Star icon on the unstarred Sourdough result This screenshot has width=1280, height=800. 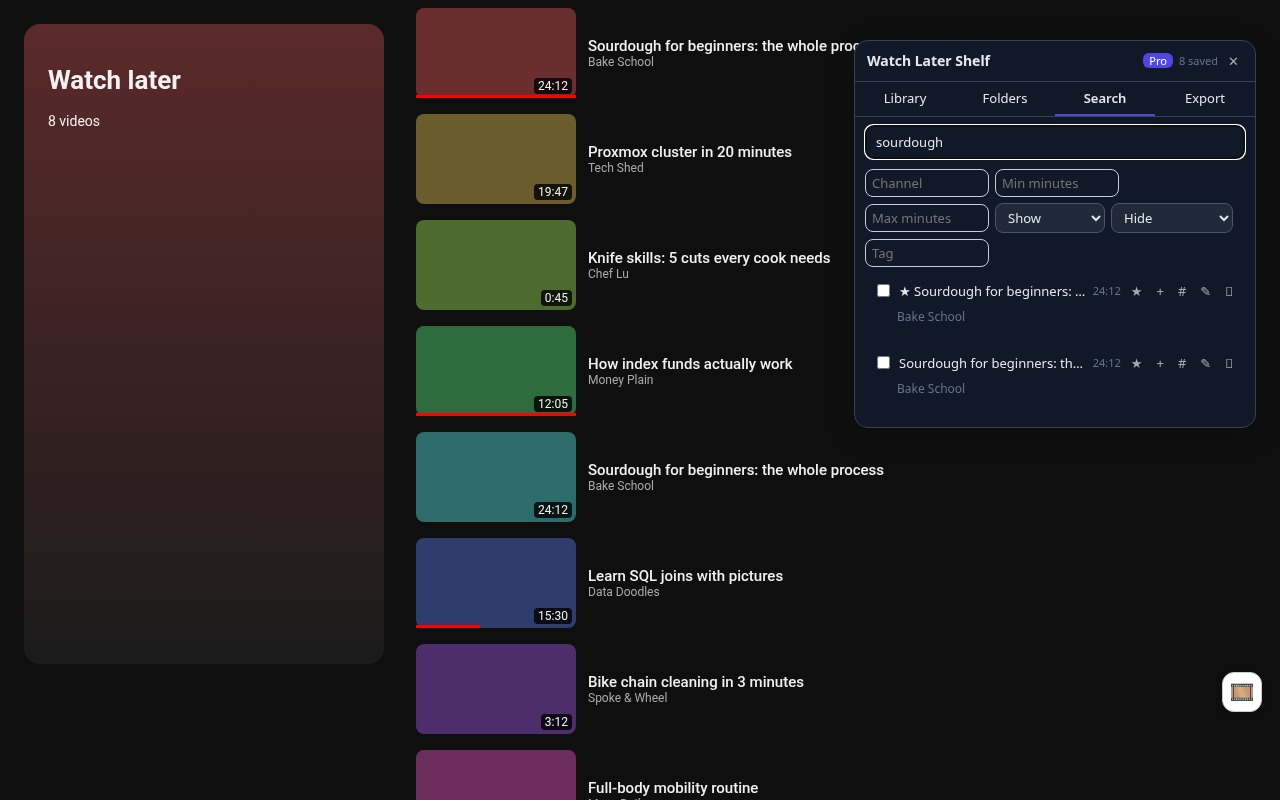pos(1136,363)
